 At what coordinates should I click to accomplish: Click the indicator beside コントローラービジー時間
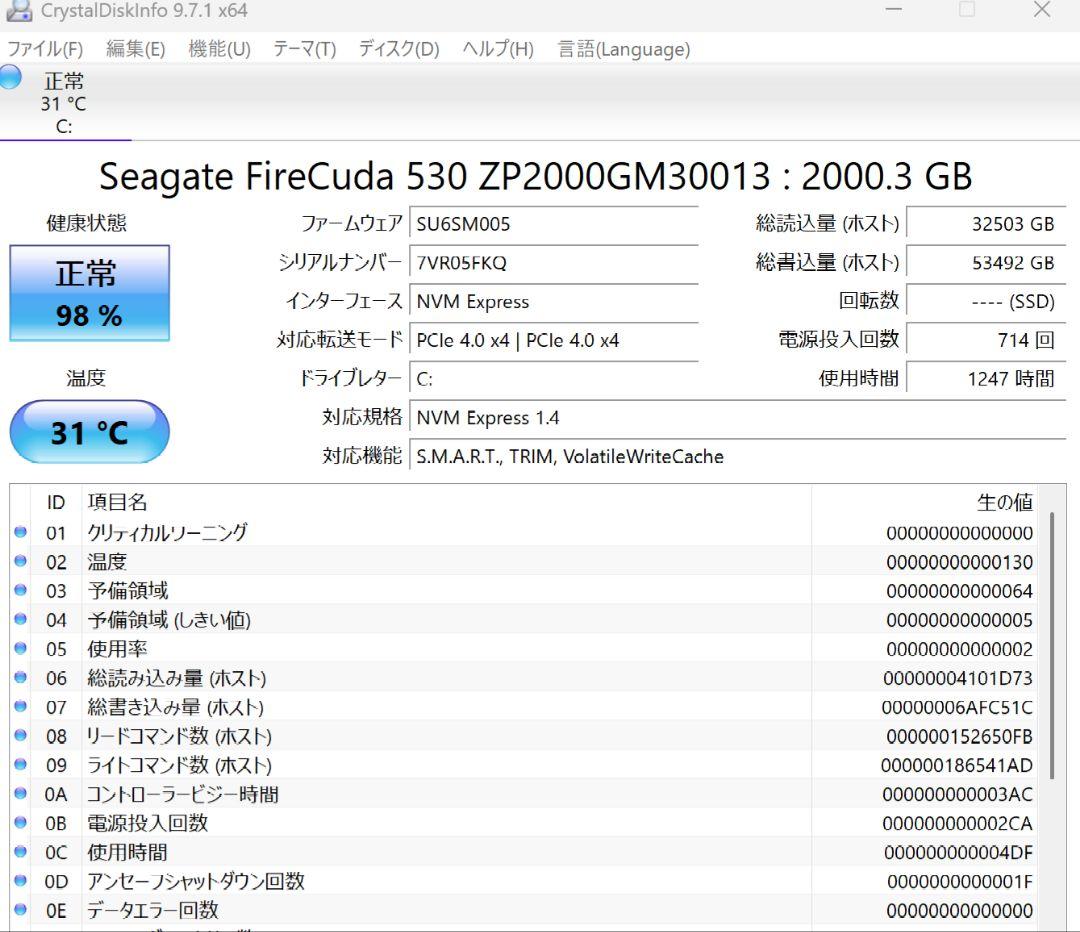tap(20, 794)
